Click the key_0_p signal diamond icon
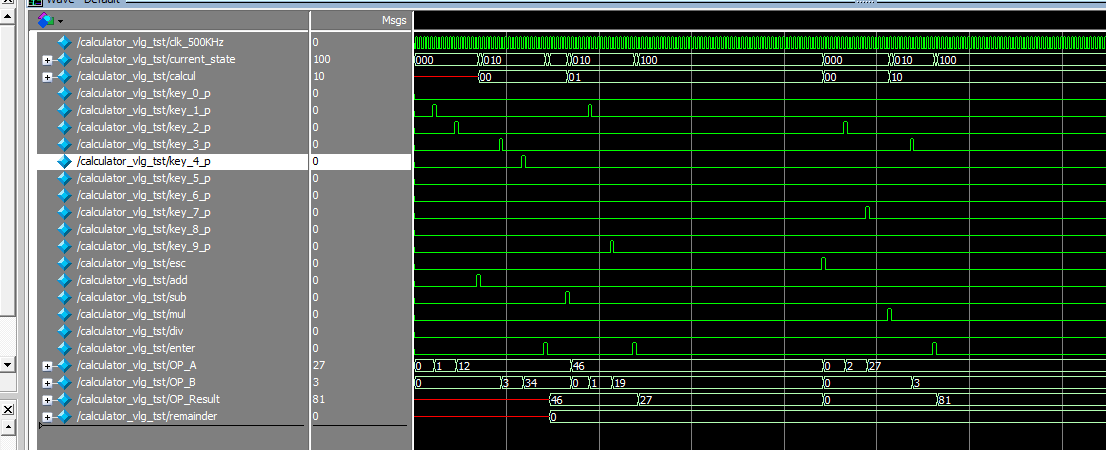This screenshot has height=450, width=1106. click(65, 93)
